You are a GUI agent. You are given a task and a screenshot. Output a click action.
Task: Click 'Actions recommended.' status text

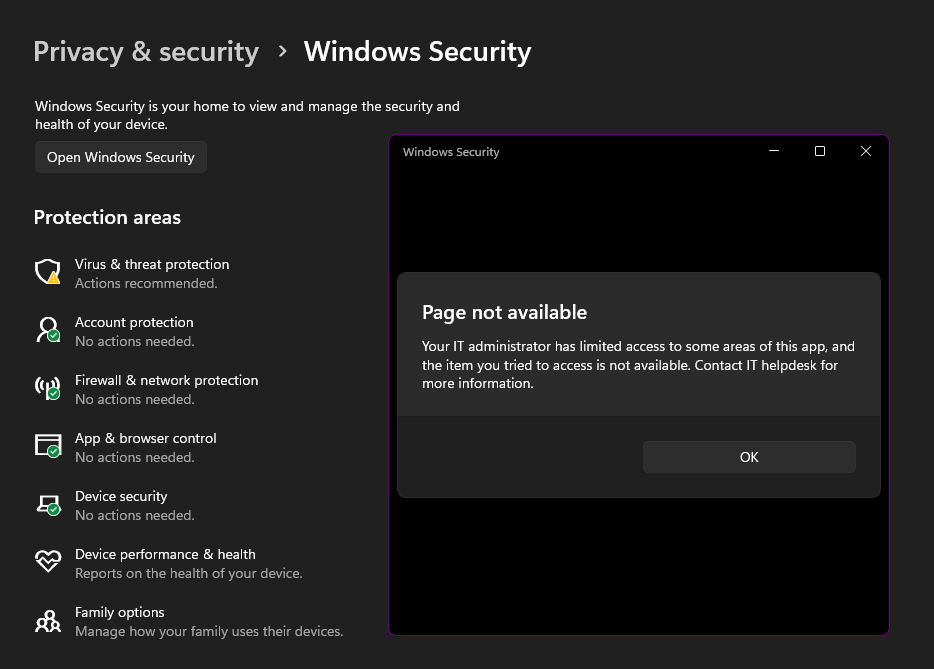click(x=146, y=284)
